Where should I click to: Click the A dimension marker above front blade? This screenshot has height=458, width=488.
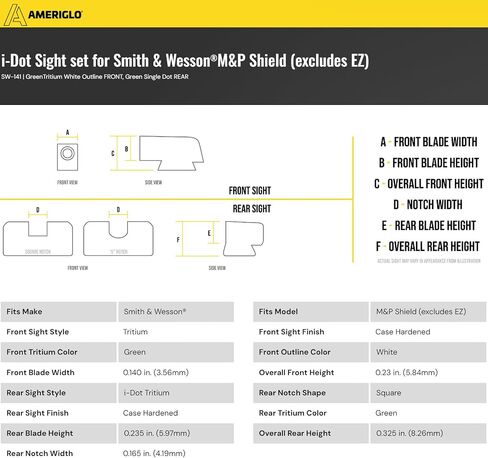coord(67,134)
